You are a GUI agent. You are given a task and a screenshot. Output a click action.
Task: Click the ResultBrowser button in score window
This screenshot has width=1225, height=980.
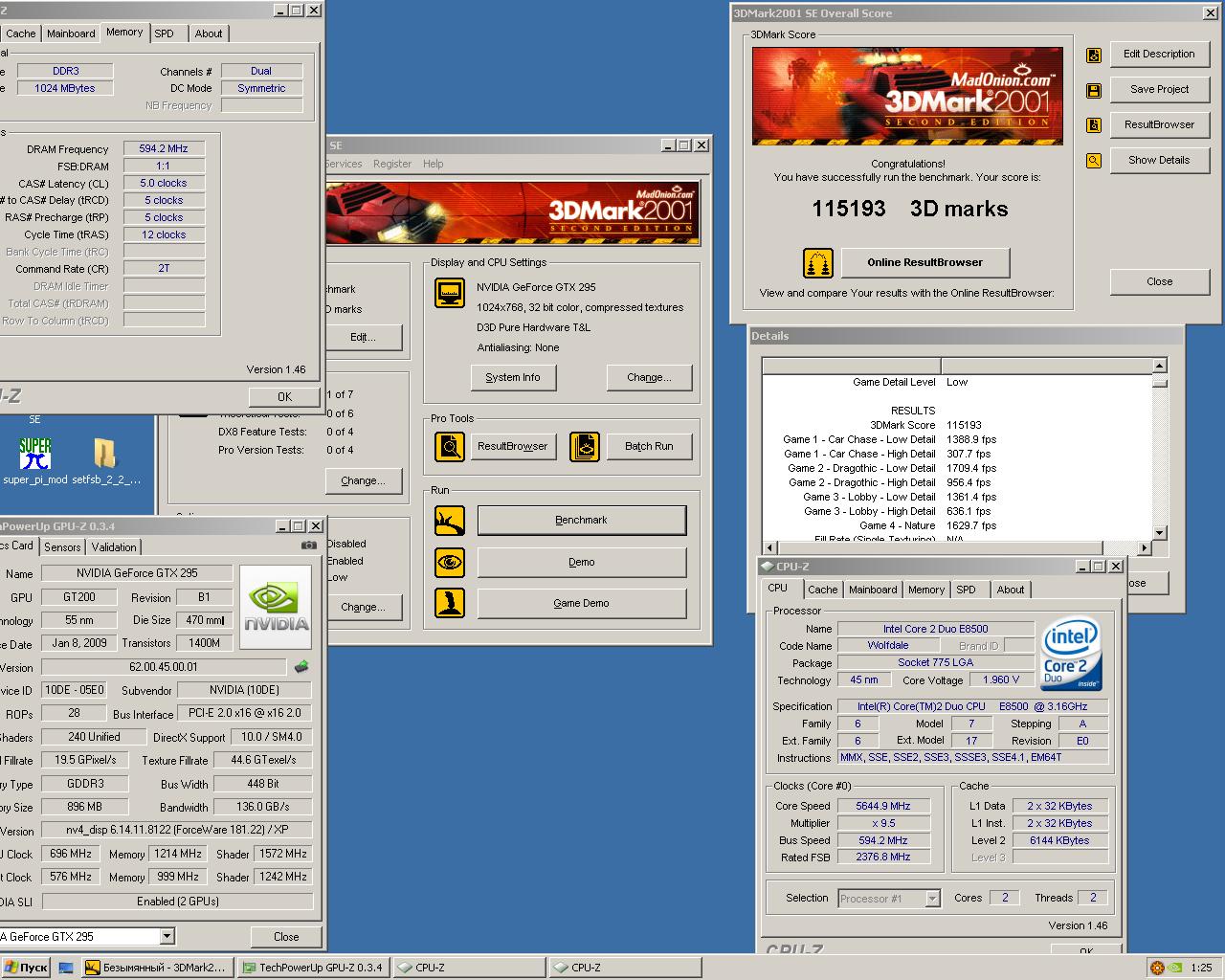[1159, 124]
